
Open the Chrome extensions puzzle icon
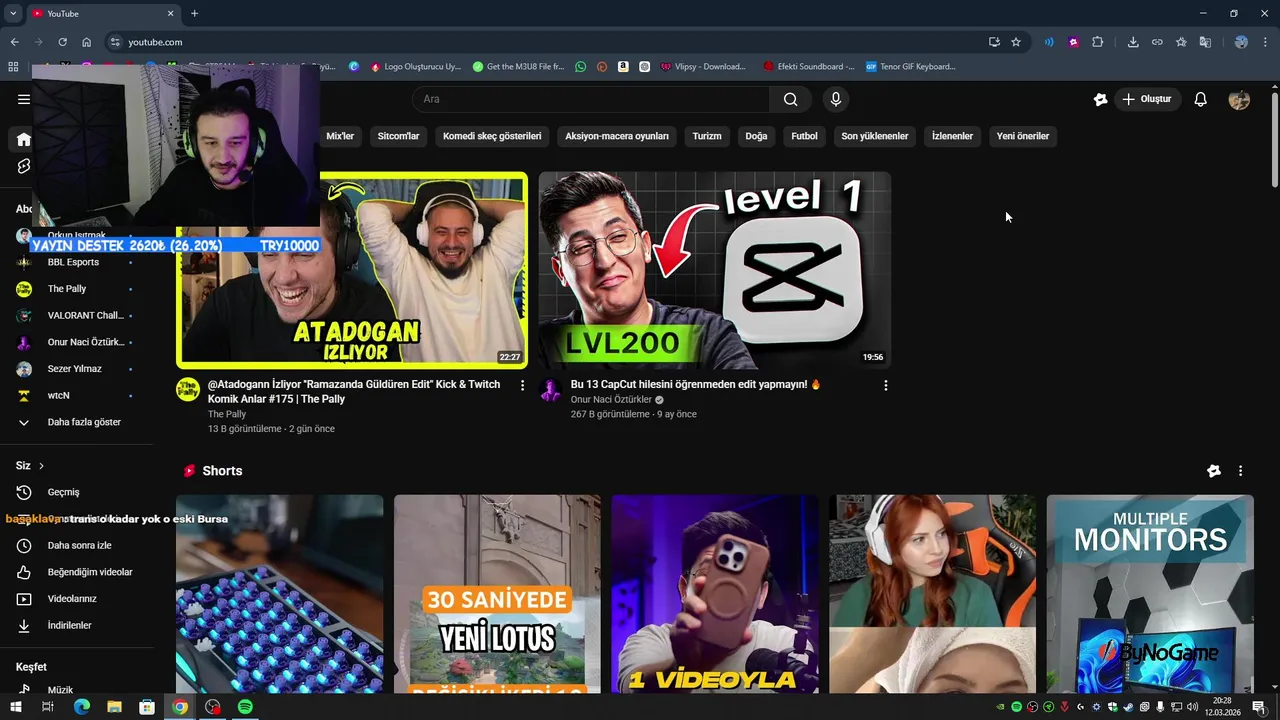pos(1098,42)
